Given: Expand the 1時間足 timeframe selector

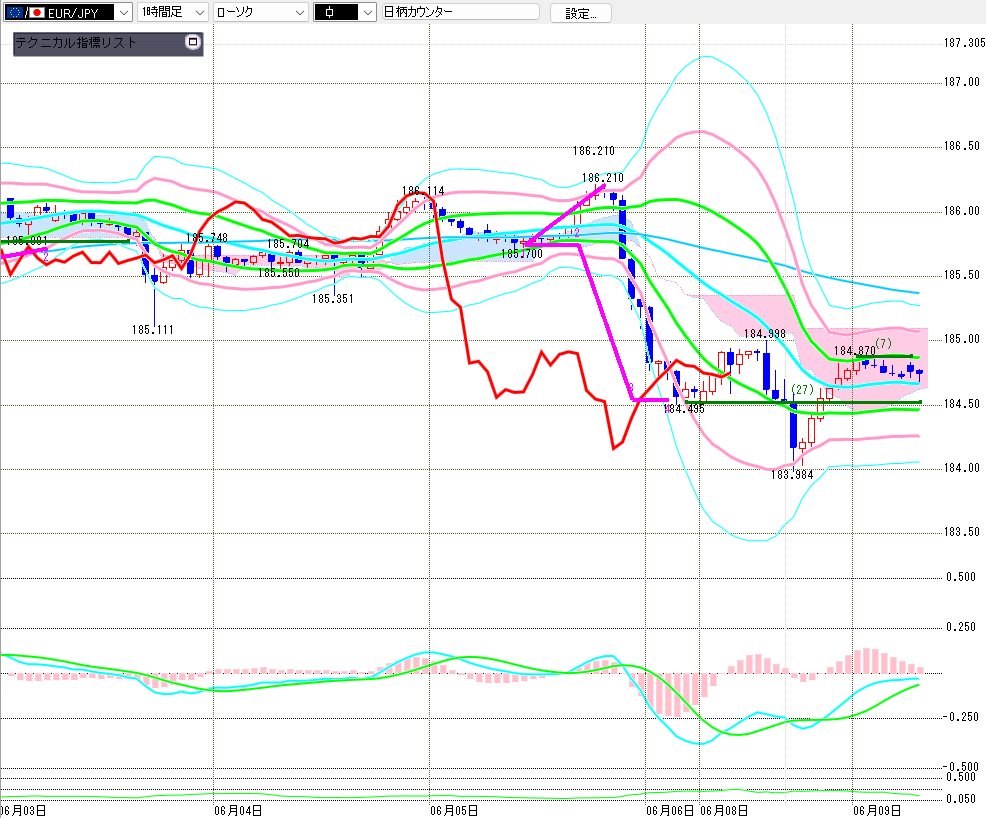Looking at the screenshot, I should 172,12.
